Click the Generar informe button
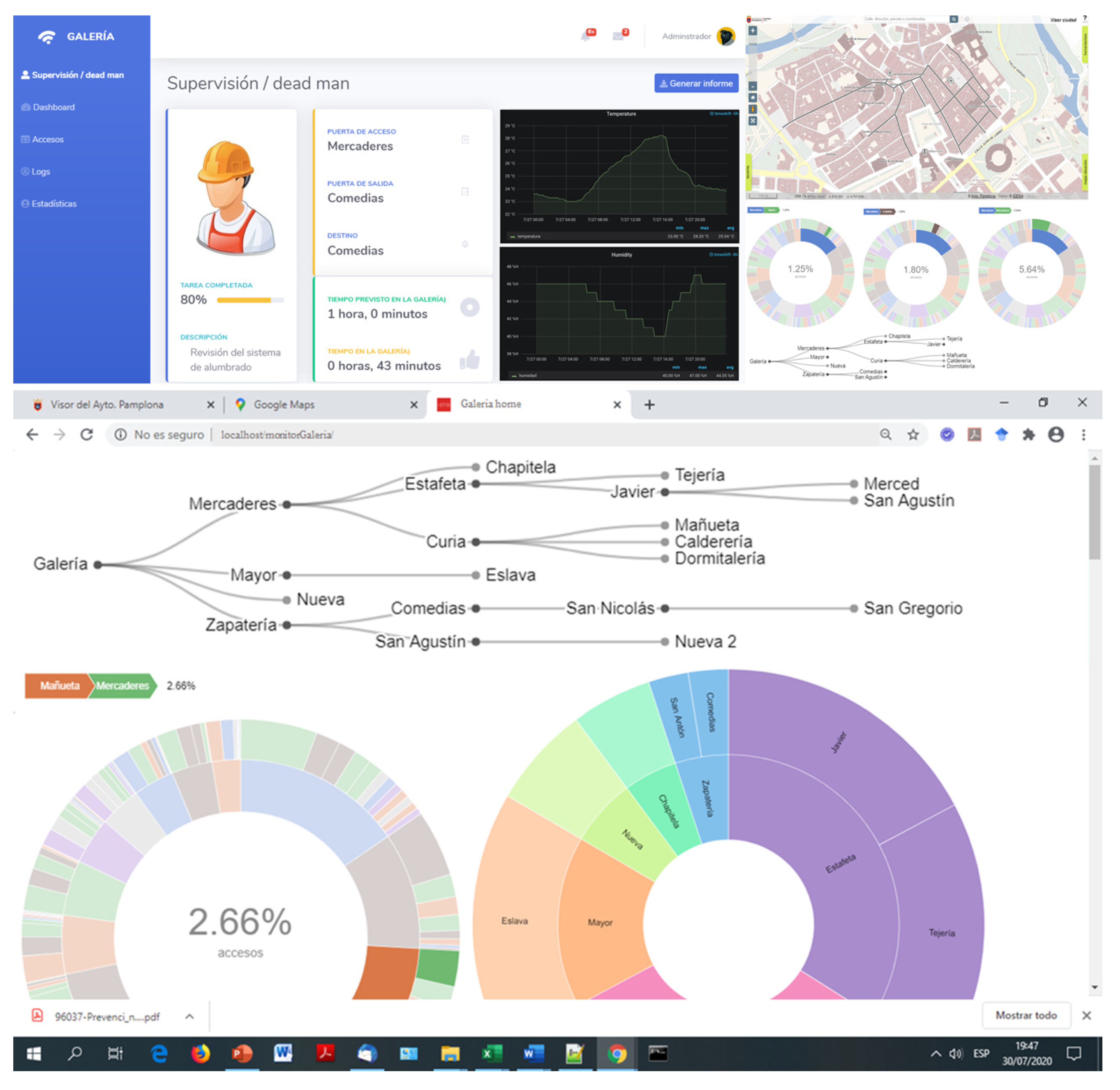The width and height of the screenshot is (1120, 1090). coord(696,84)
